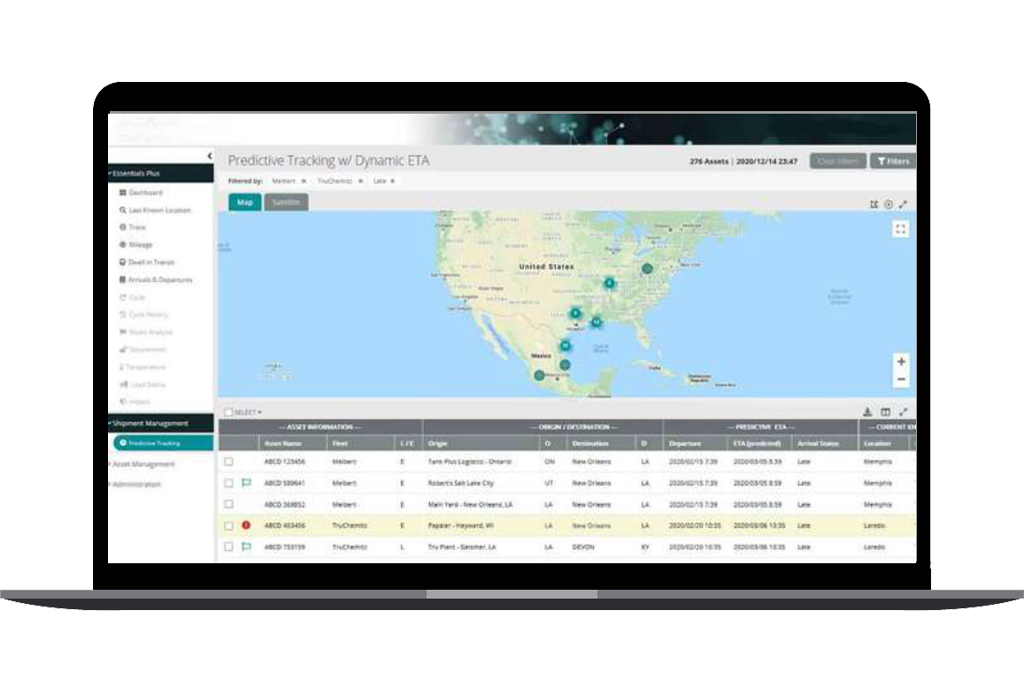Image resolution: width=1024 pixels, height=692 pixels.
Task: Open the SELECT dropdown above the table
Action: click(x=243, y=412)
